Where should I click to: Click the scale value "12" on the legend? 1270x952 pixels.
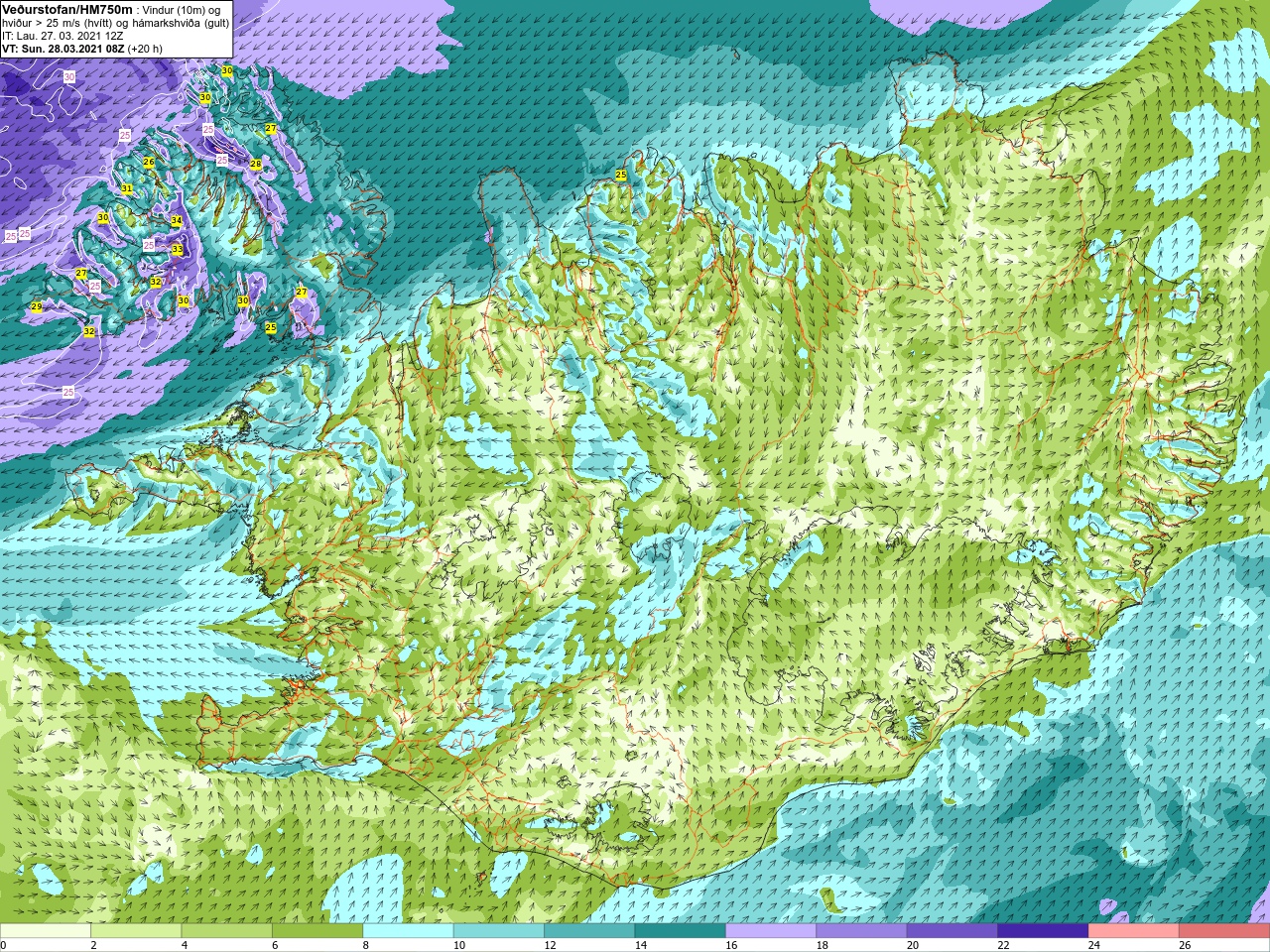coord(550,946)
